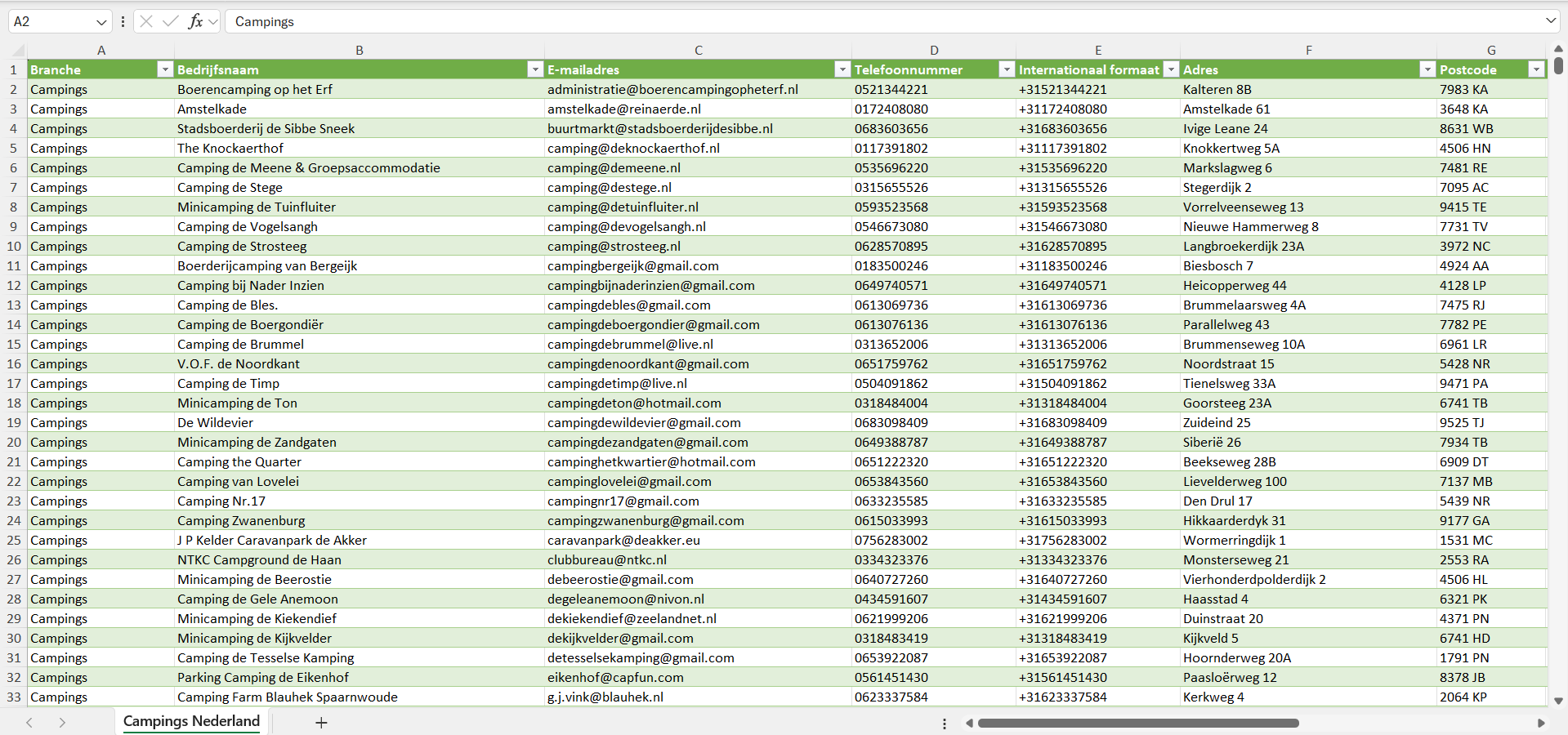The image size is (1568, 735).
Task: Expand the formula bar chevron
Action: click(x=1550, y=21)
